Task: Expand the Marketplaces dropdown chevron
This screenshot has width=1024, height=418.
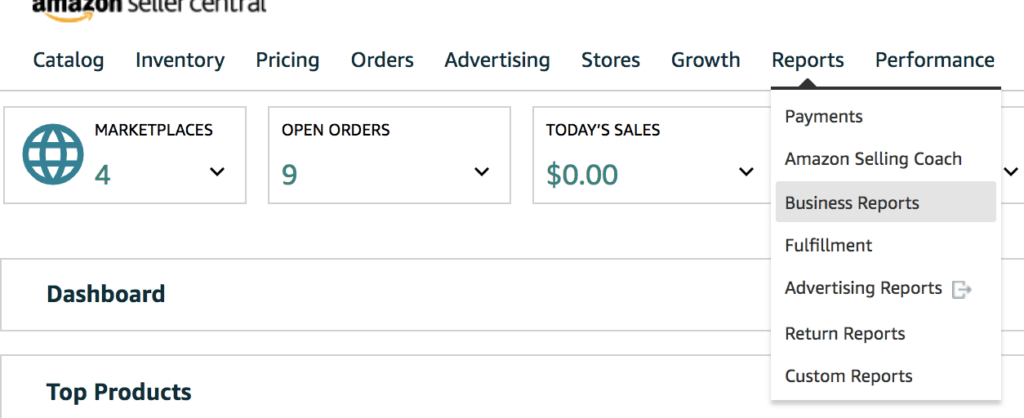Action: [217, 172]
